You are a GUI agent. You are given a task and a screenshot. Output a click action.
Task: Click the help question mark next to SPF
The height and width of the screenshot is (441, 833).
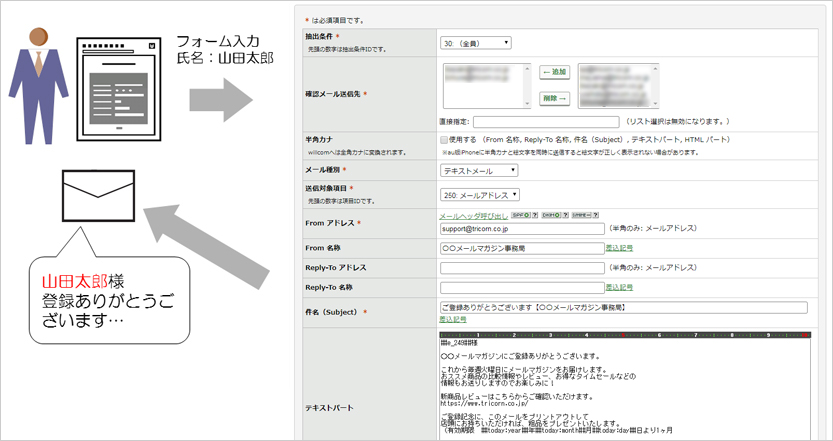point(536,215)
